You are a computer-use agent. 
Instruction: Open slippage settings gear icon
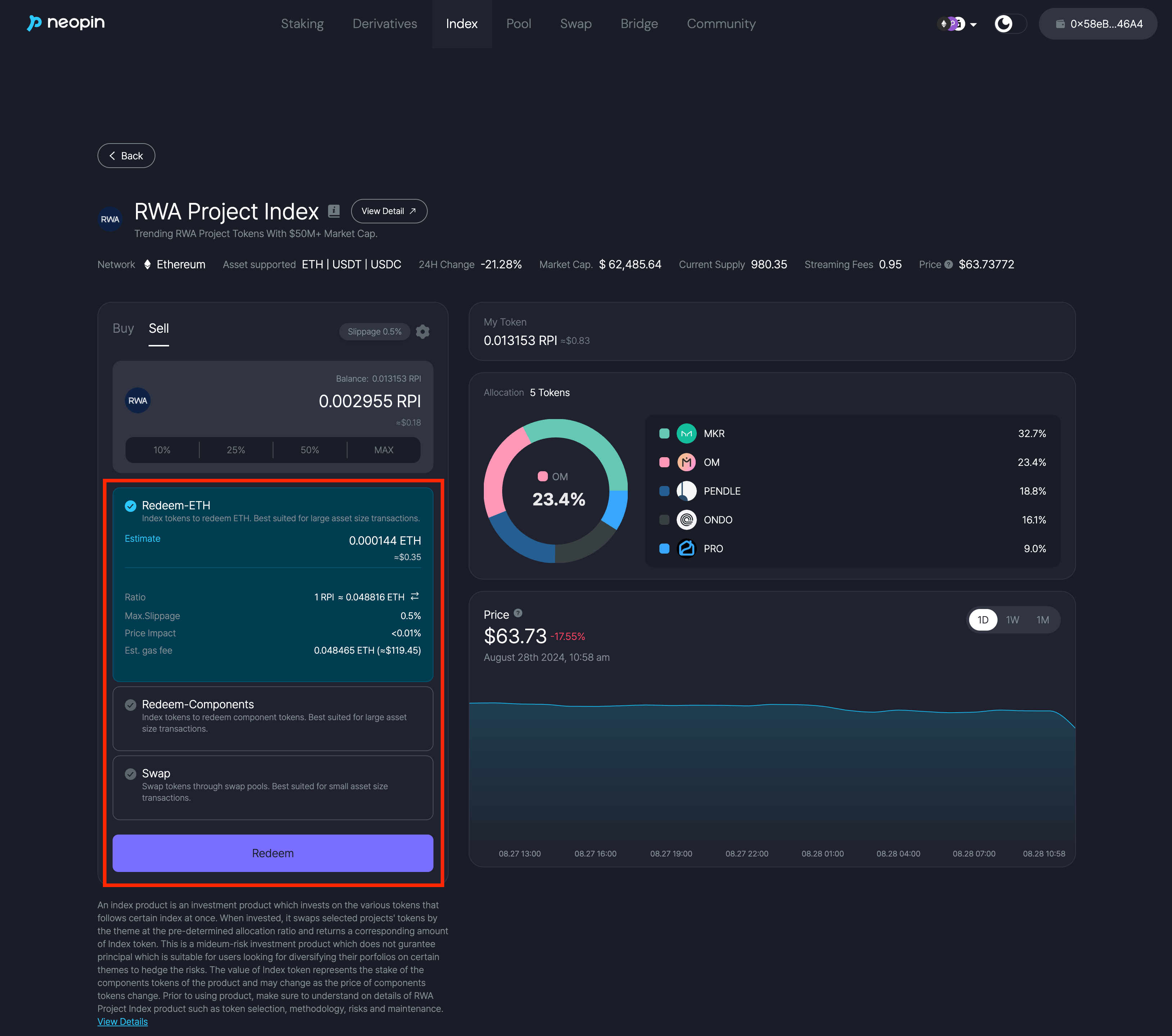(x=423, y=331)
